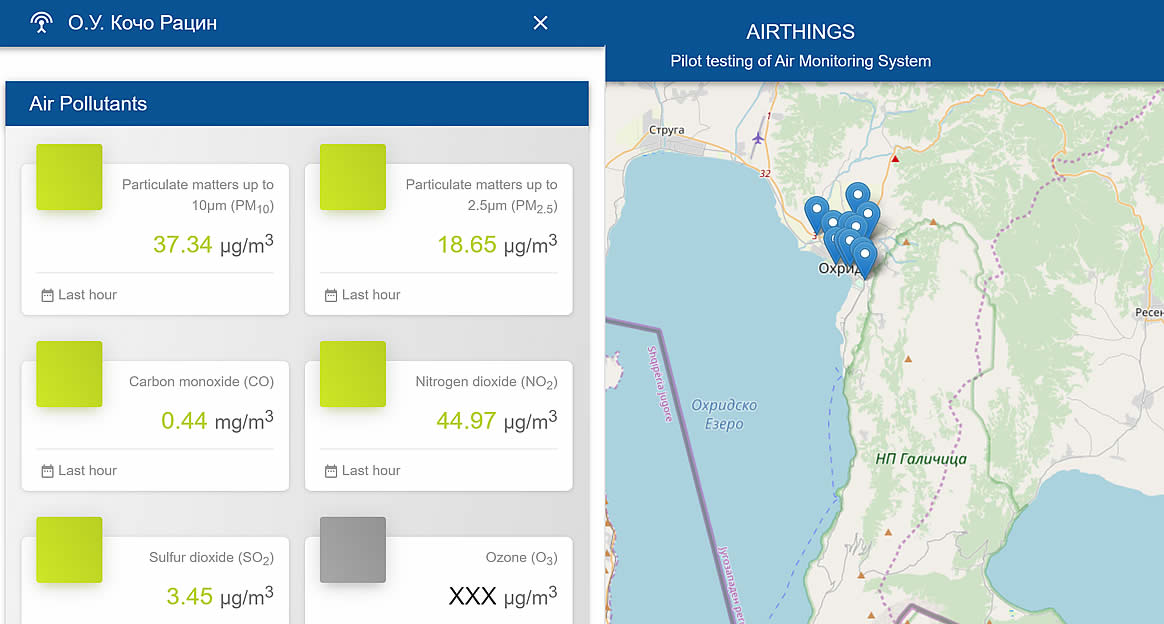Click the Carbon monoxide green status swatch
The height and width of the screenshot is (624, 1164).
coord(69,374)
